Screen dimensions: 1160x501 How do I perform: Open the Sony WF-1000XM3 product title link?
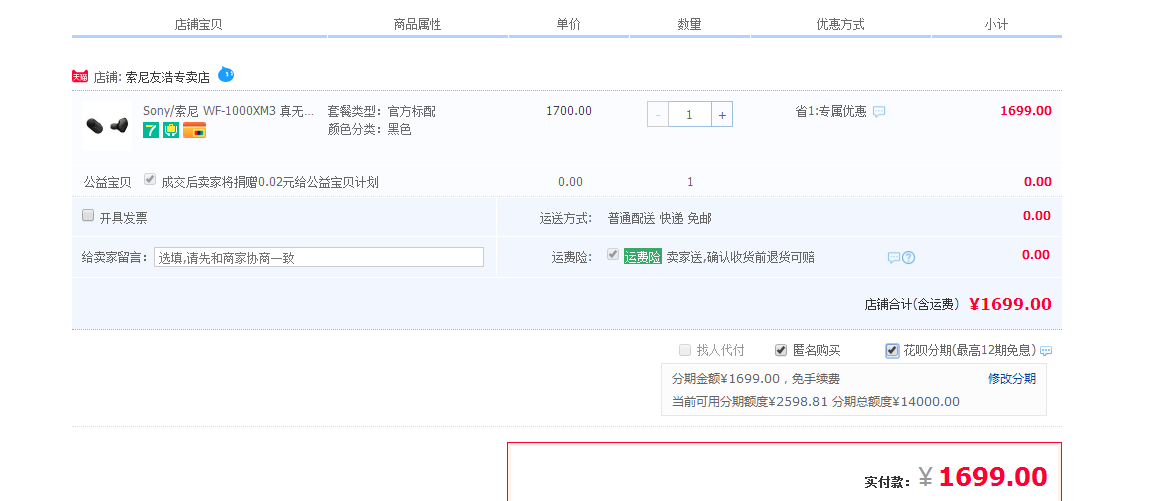[x=229, y=111]
